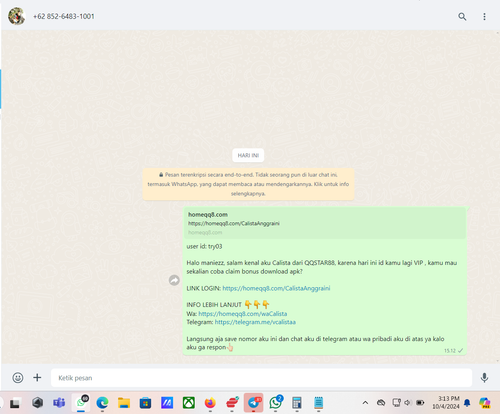
Task: Open the emoji picker
Action: tap(18, 378)
